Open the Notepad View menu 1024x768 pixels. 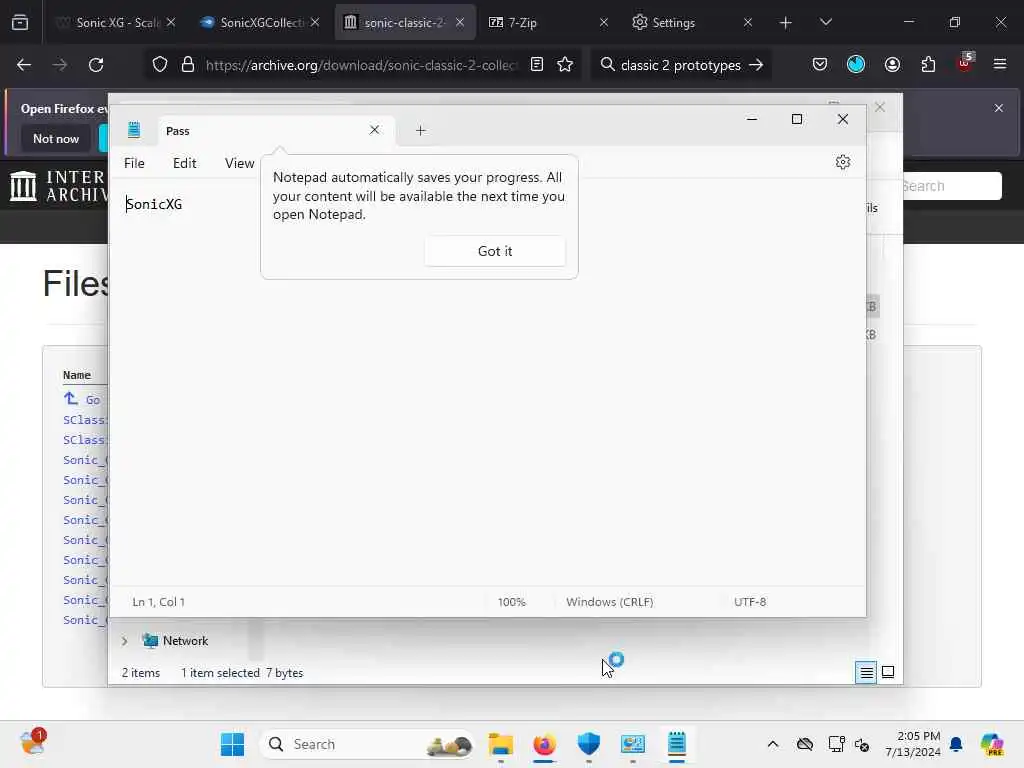click(239, 163)
